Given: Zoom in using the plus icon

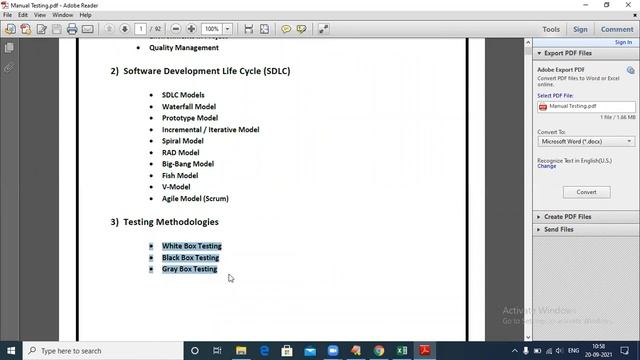Looking at the screenshot, I should (191, 29).
